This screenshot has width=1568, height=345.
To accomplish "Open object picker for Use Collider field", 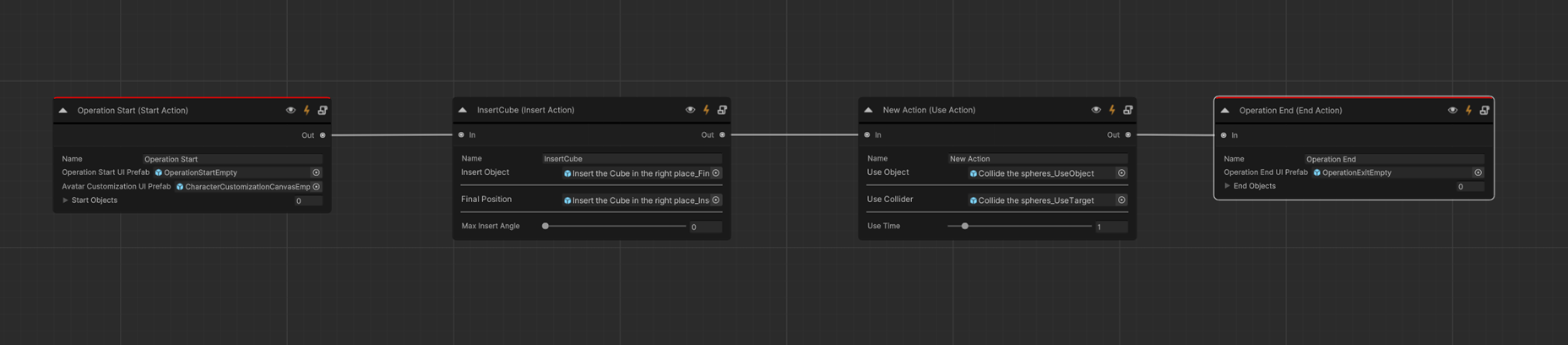I will click(1121, 200).
